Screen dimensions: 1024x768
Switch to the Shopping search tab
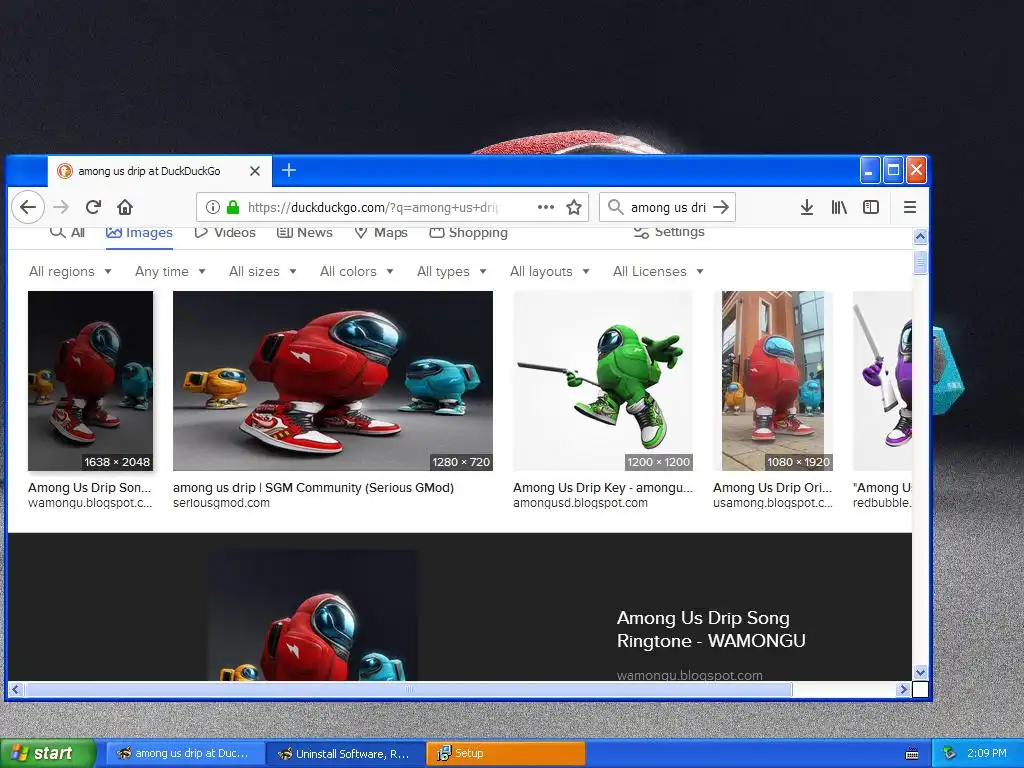468,232
